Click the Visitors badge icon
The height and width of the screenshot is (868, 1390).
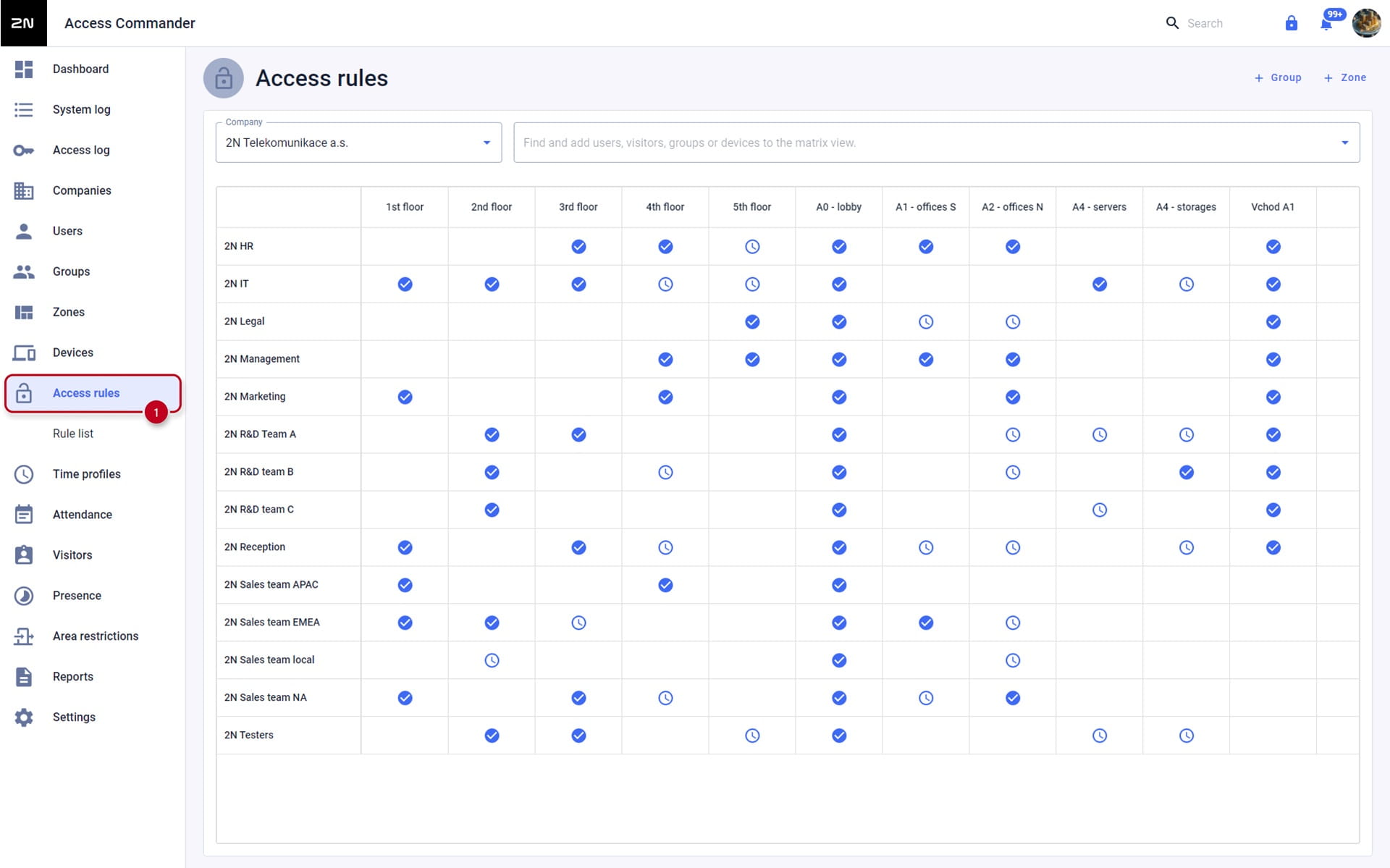24,555
